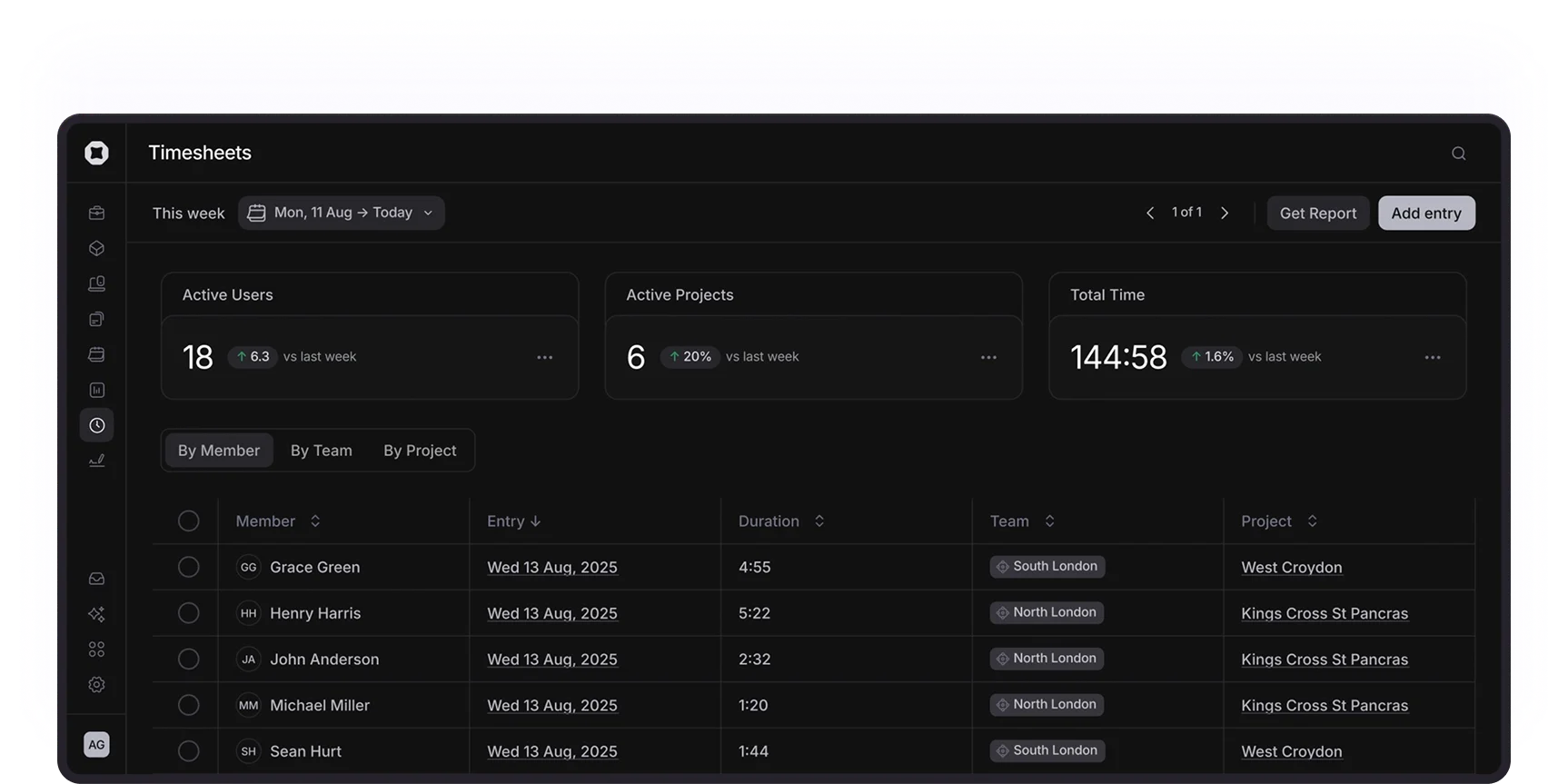Click the MM avatar for Michael Miller
Image resolution: width=1568 pixels, height=784 pixels.
pyautogui.click(x=248, y=705)
